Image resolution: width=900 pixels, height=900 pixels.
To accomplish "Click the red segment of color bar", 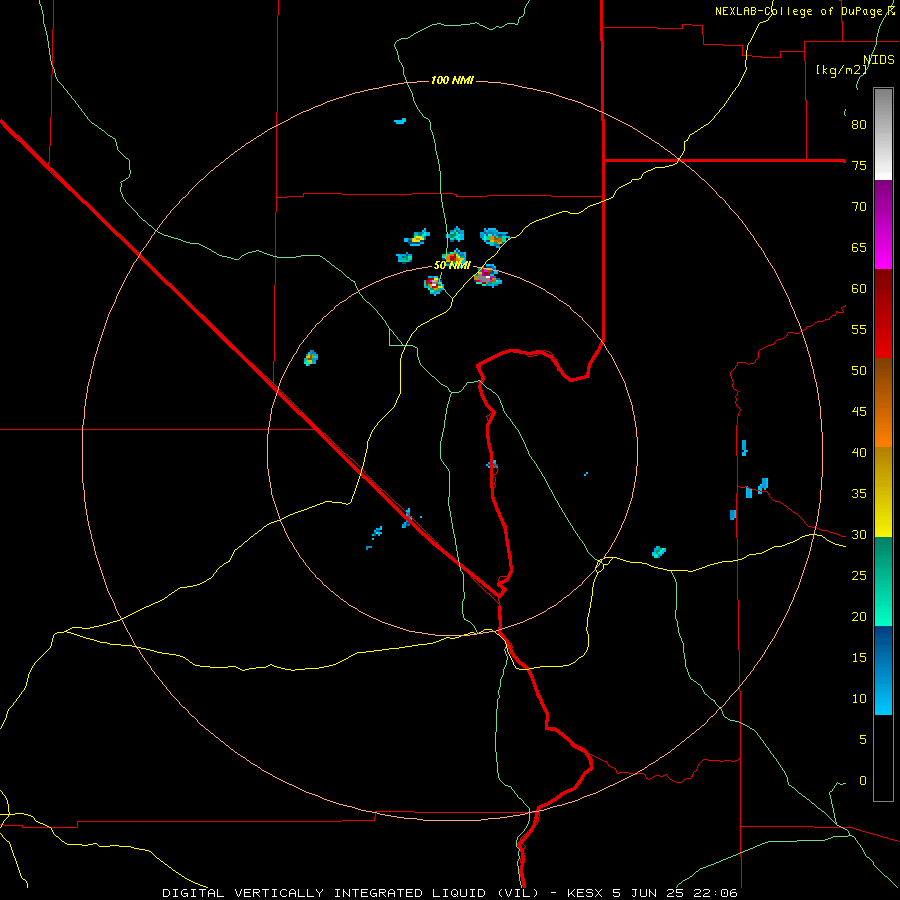I will click(883, 313).
